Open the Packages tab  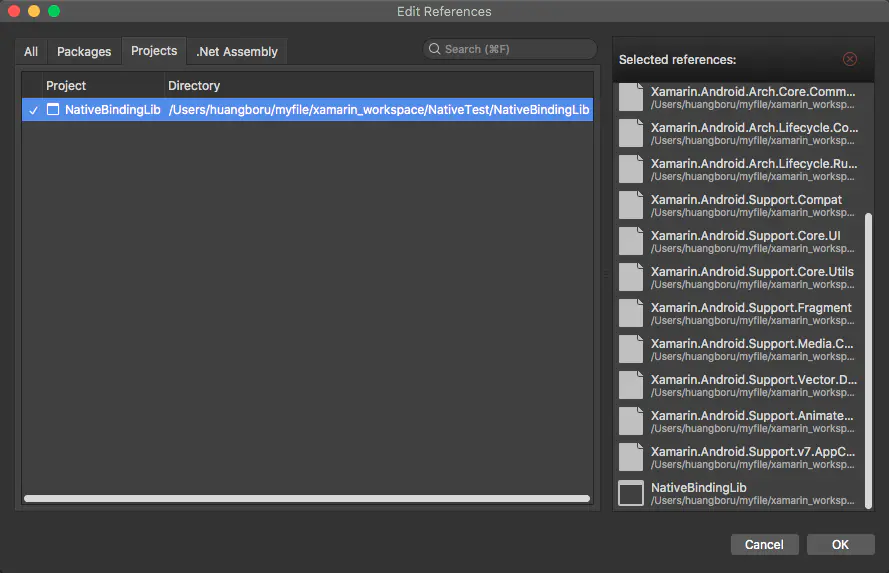[84, 52]
